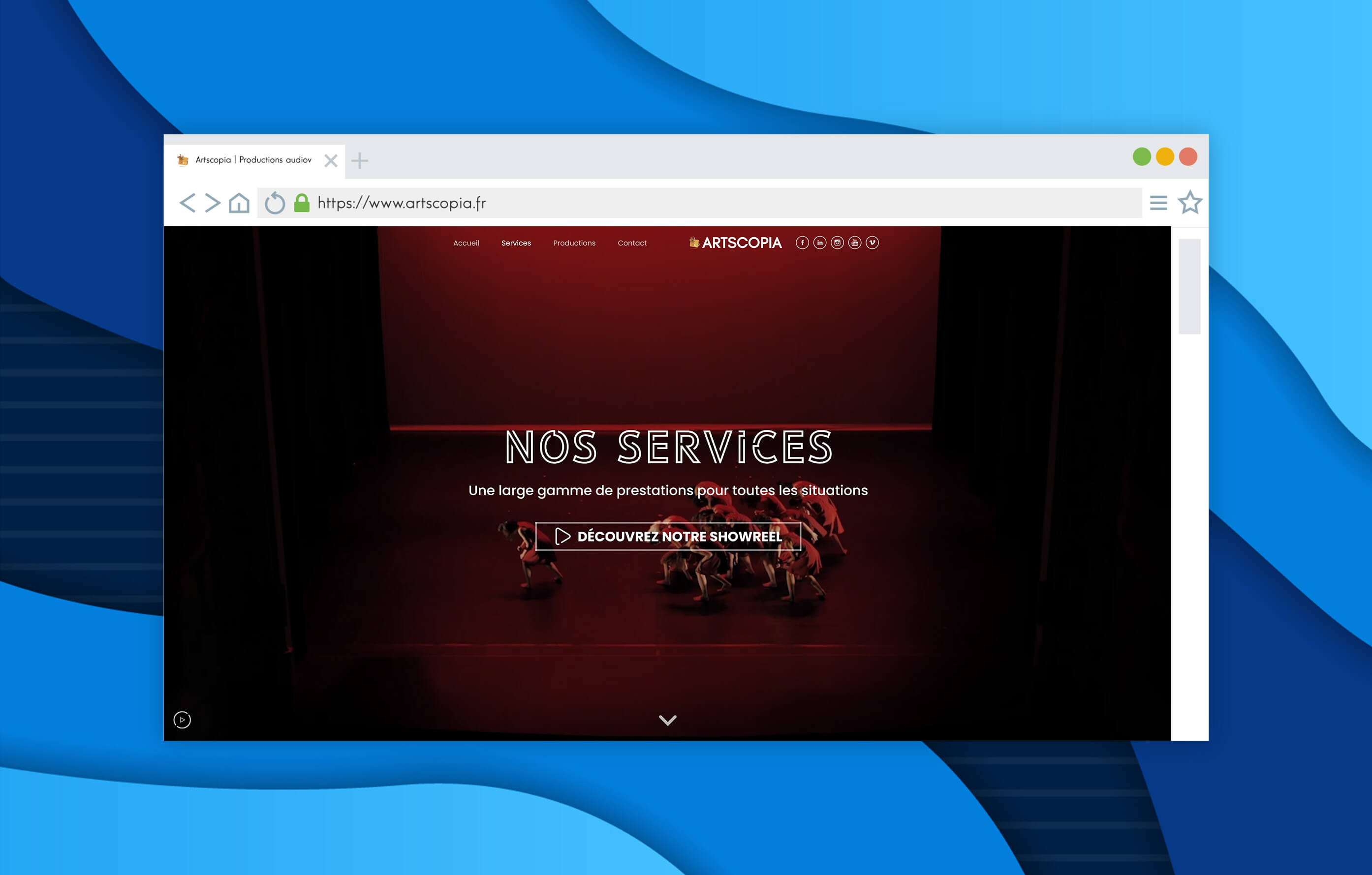Open the Services menu item
Screen dimensions: 1372x875
pyautogui.click(x=516, y=243)
